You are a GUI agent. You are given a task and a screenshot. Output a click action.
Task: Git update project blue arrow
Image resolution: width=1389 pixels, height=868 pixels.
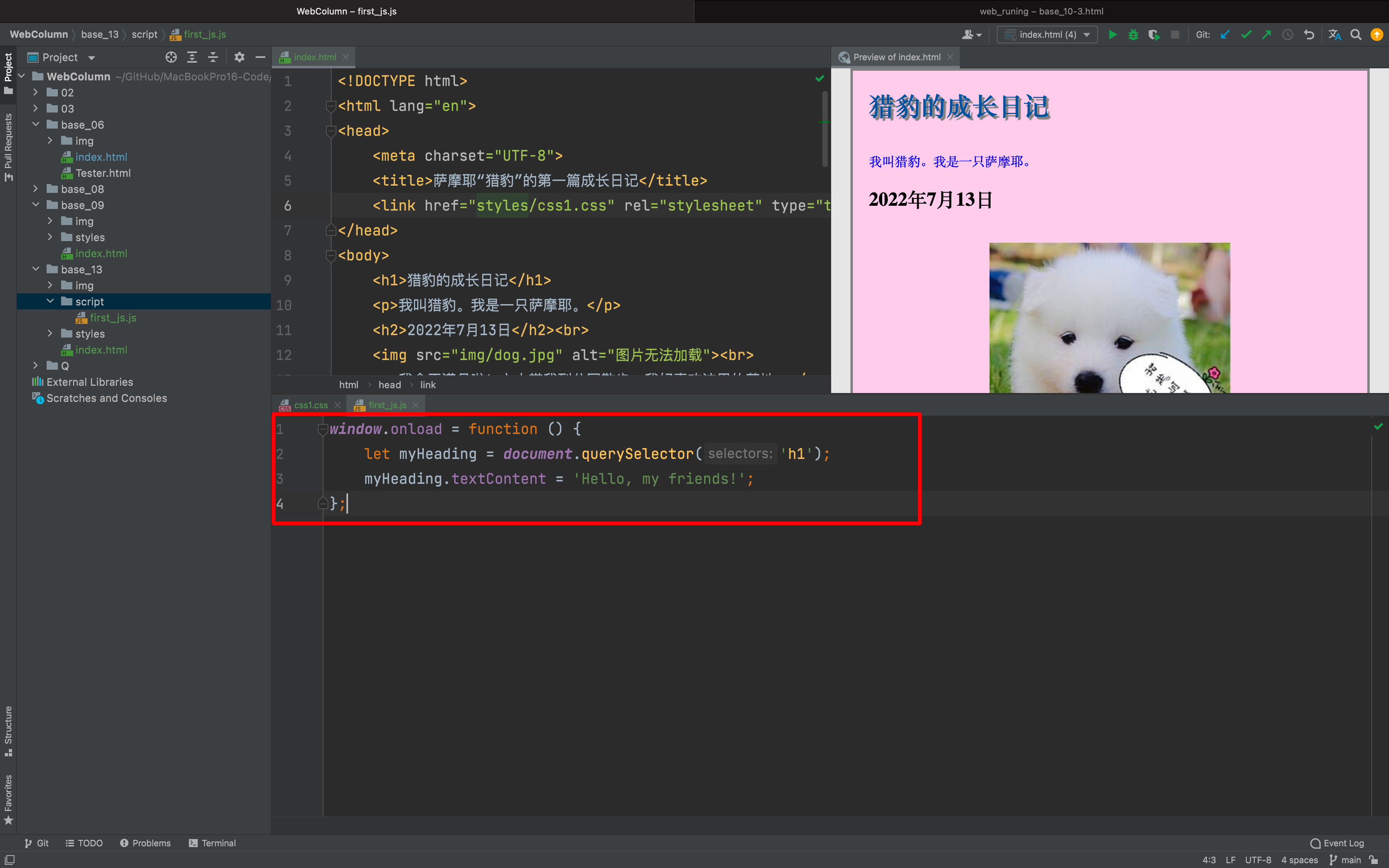tap(1225, 35)
